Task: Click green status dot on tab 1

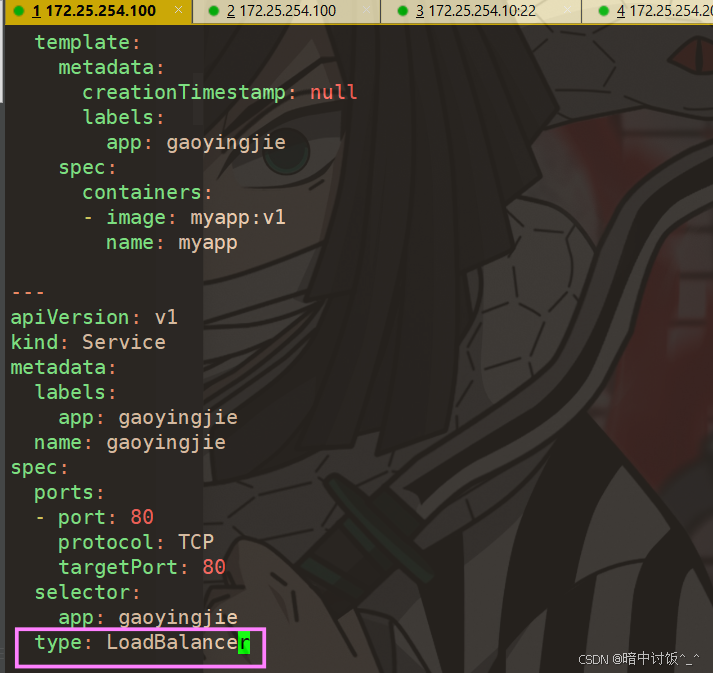Action: 19,11
